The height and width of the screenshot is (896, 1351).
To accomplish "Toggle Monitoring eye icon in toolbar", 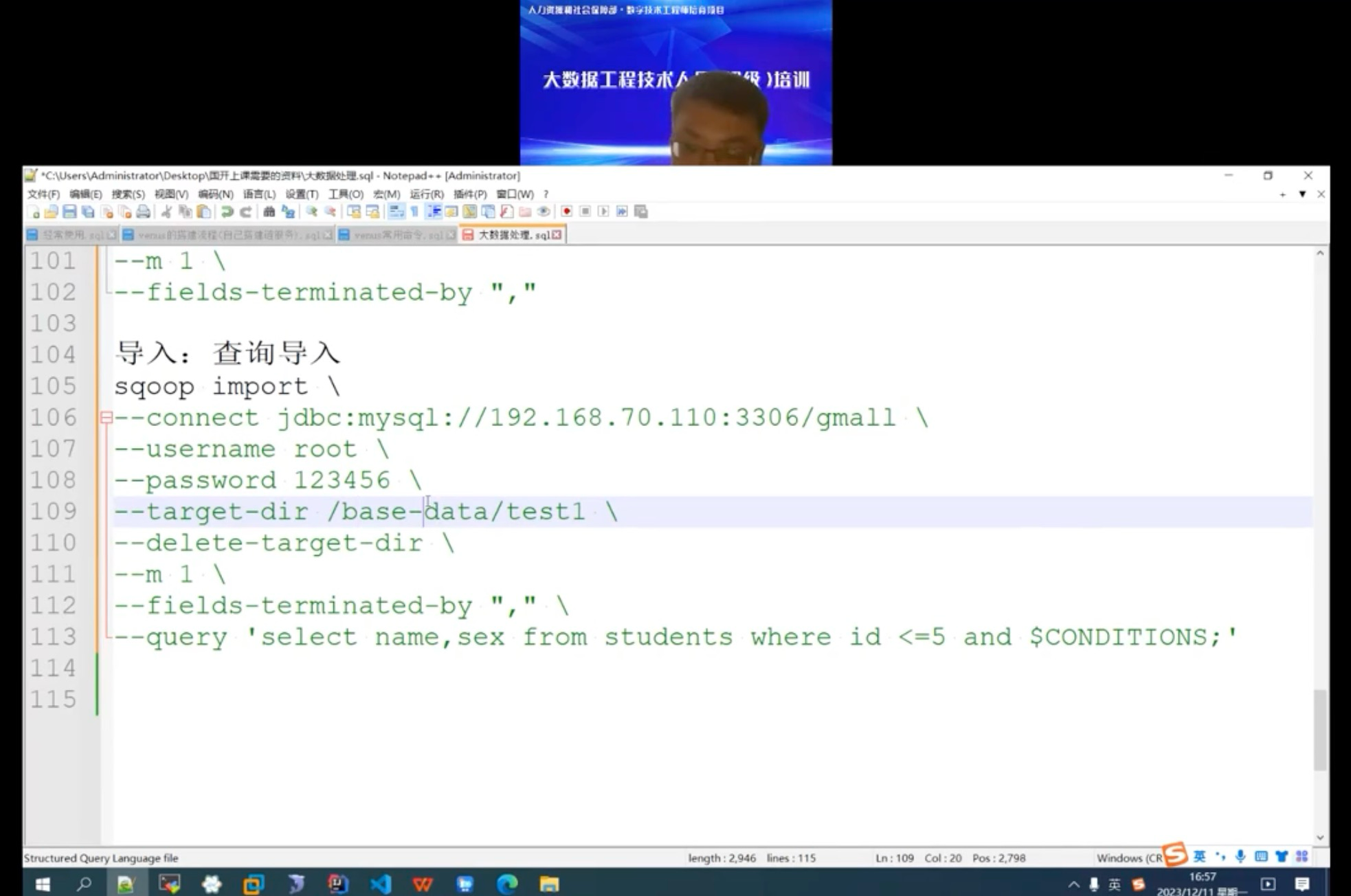I will pyautogui.click(x=543, y=212).
